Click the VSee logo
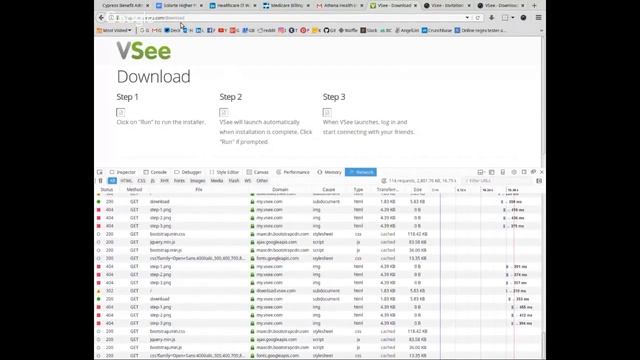640x360 pixels. (144, 51)
